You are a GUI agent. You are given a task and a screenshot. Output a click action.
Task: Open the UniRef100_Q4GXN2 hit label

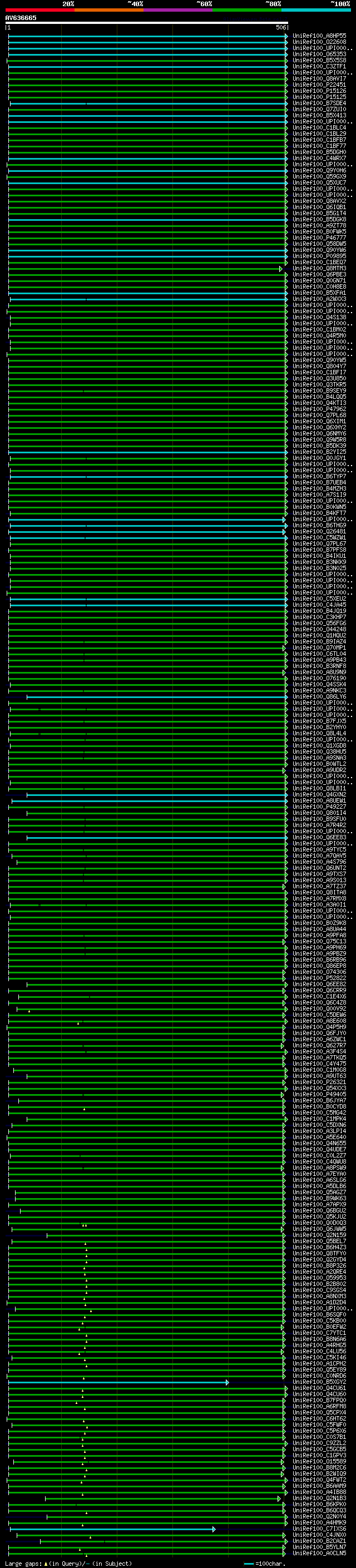[x=319, y=795]
